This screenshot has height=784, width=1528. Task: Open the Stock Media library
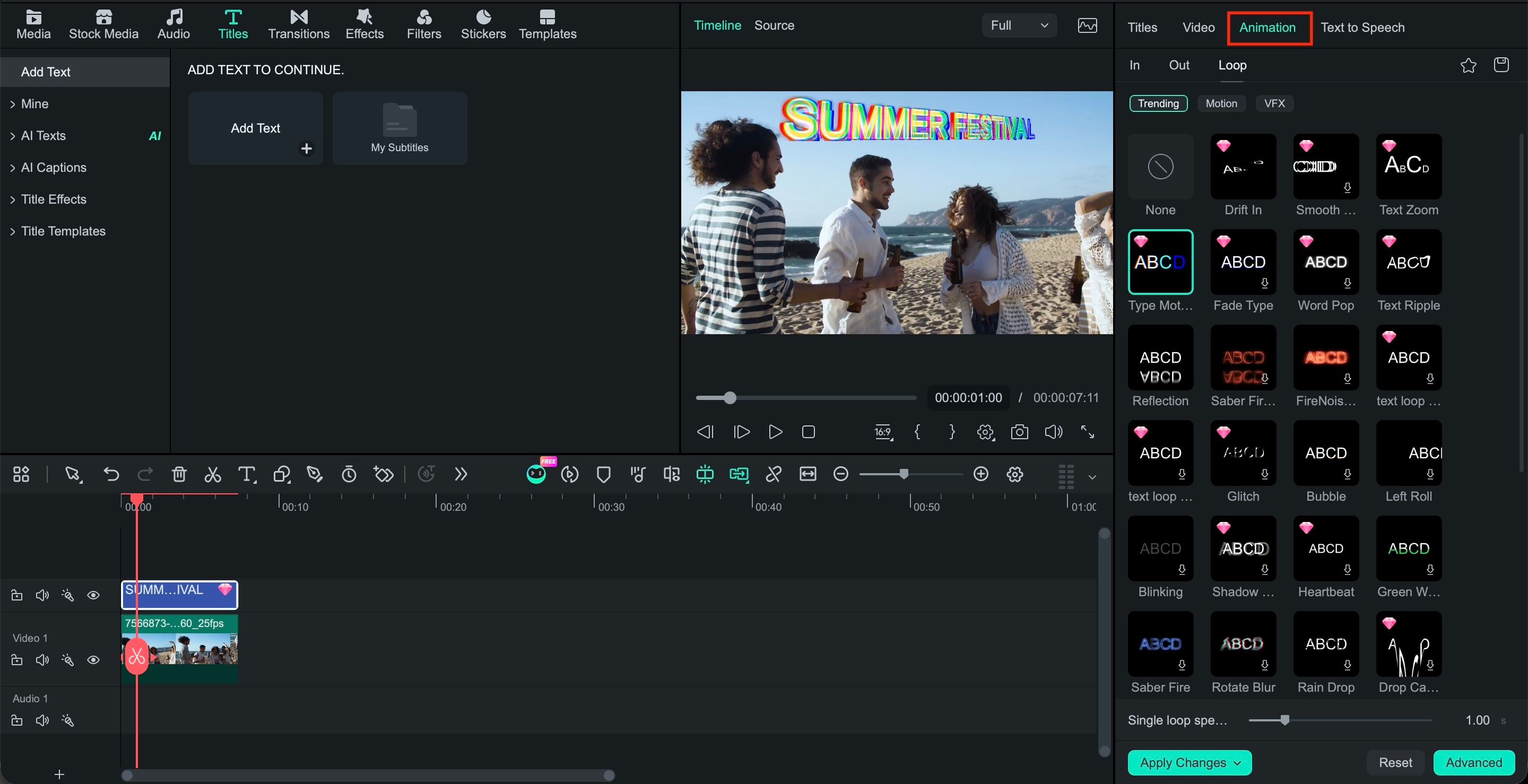103,25
